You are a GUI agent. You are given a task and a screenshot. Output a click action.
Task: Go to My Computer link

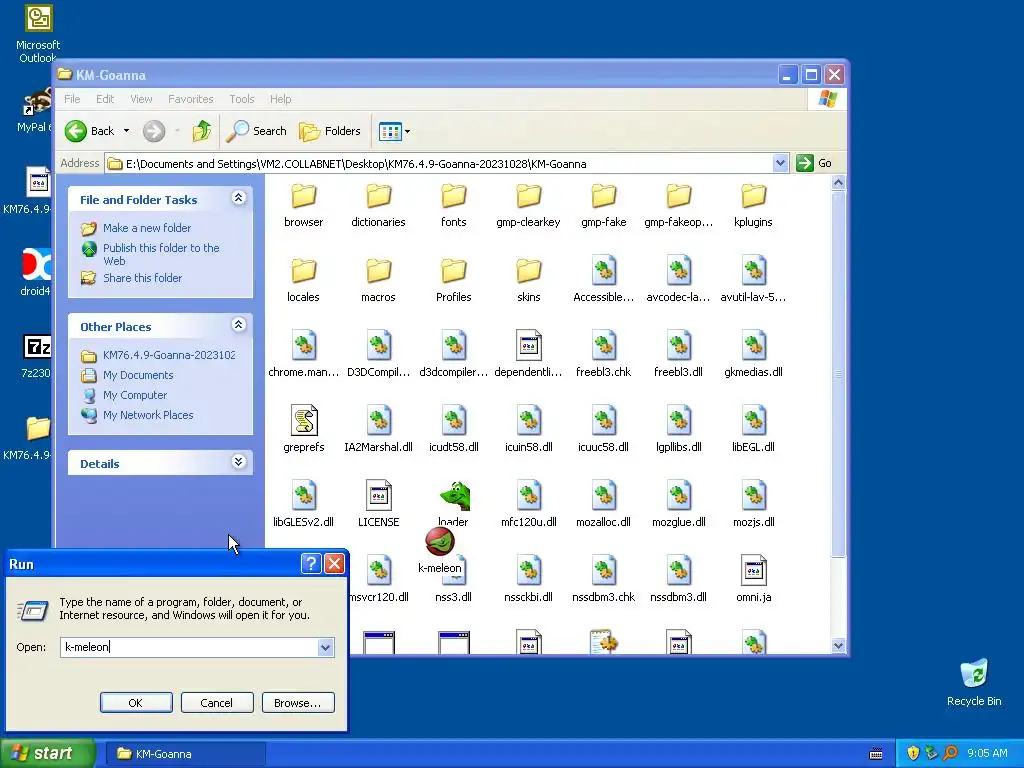click(135, 395)
